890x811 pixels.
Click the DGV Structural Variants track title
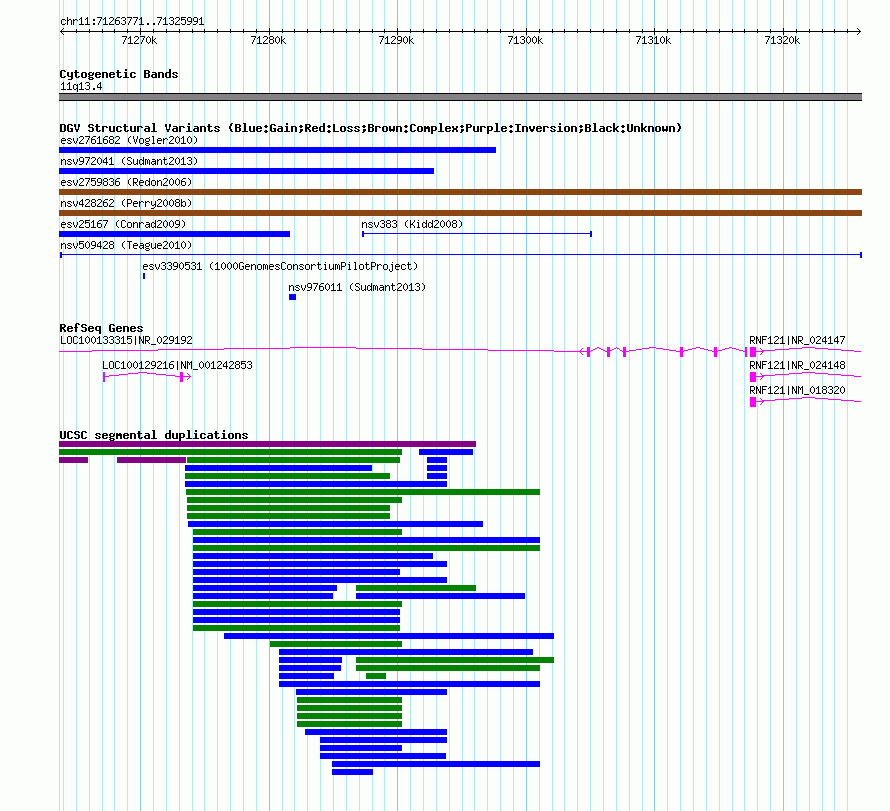coord(370,128)
